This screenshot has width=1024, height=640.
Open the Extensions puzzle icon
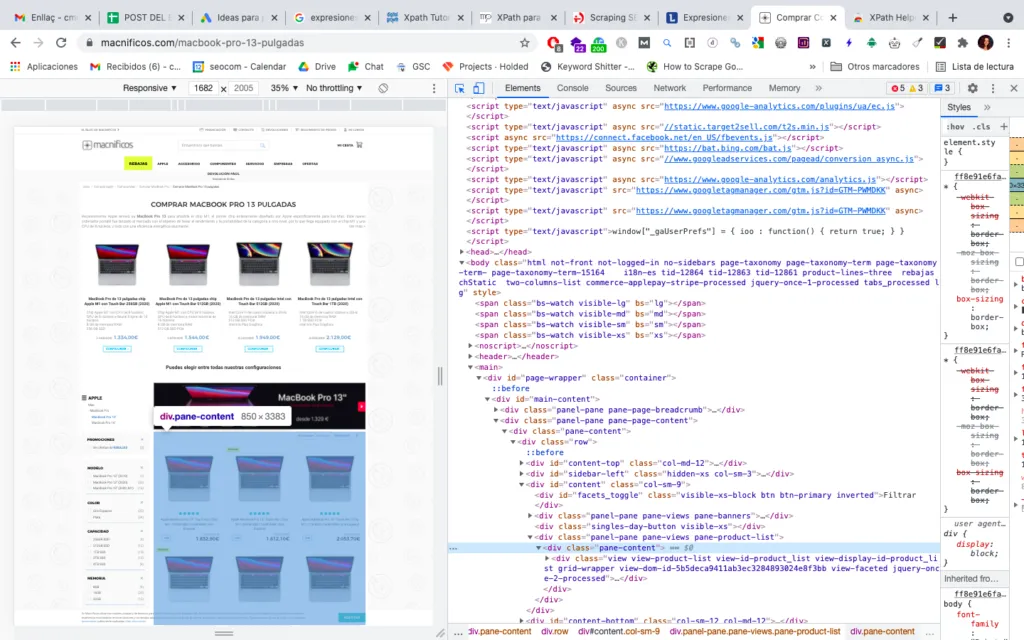(962, 42)
